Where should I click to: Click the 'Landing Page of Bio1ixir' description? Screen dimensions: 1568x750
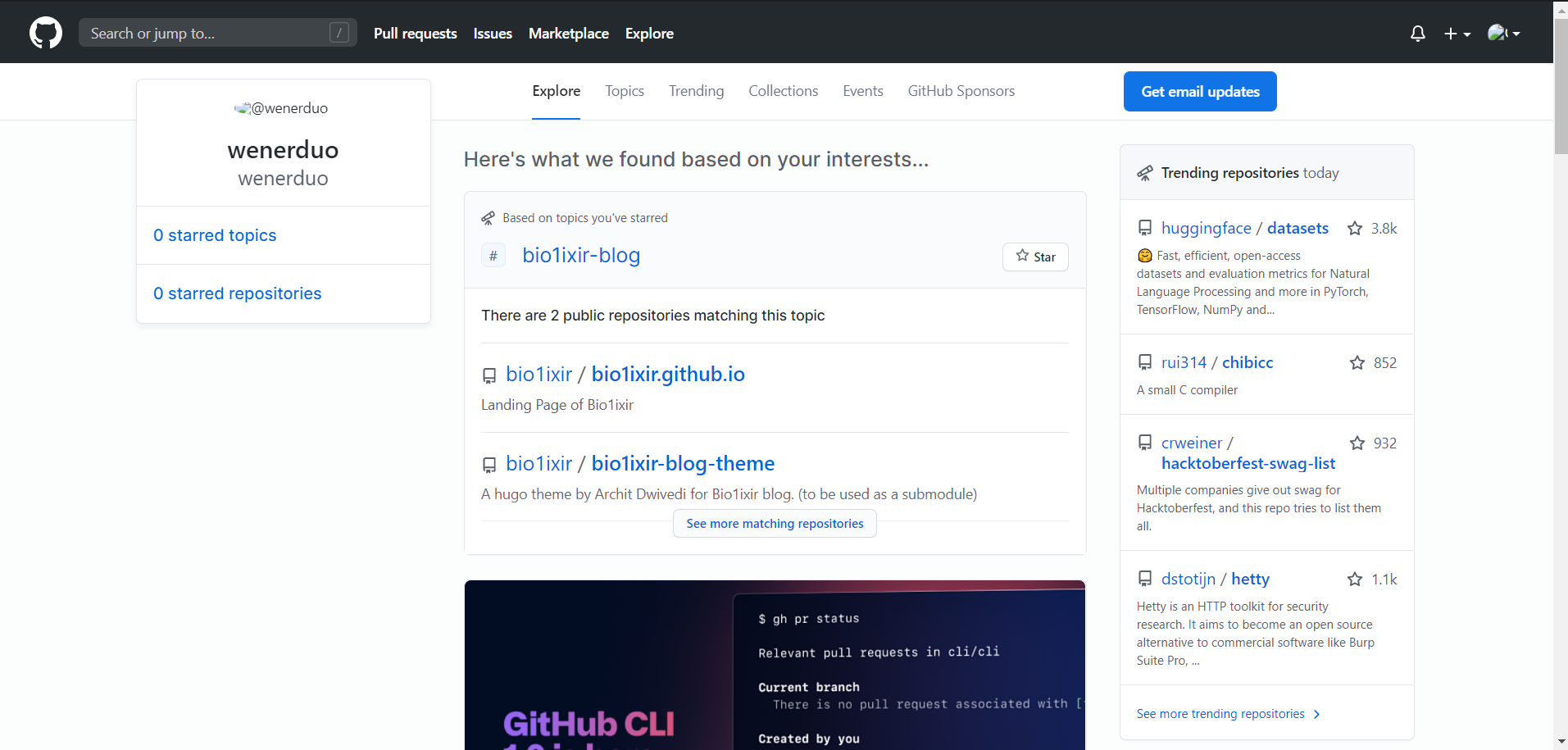pyautogui.click(x=557, y=405)
